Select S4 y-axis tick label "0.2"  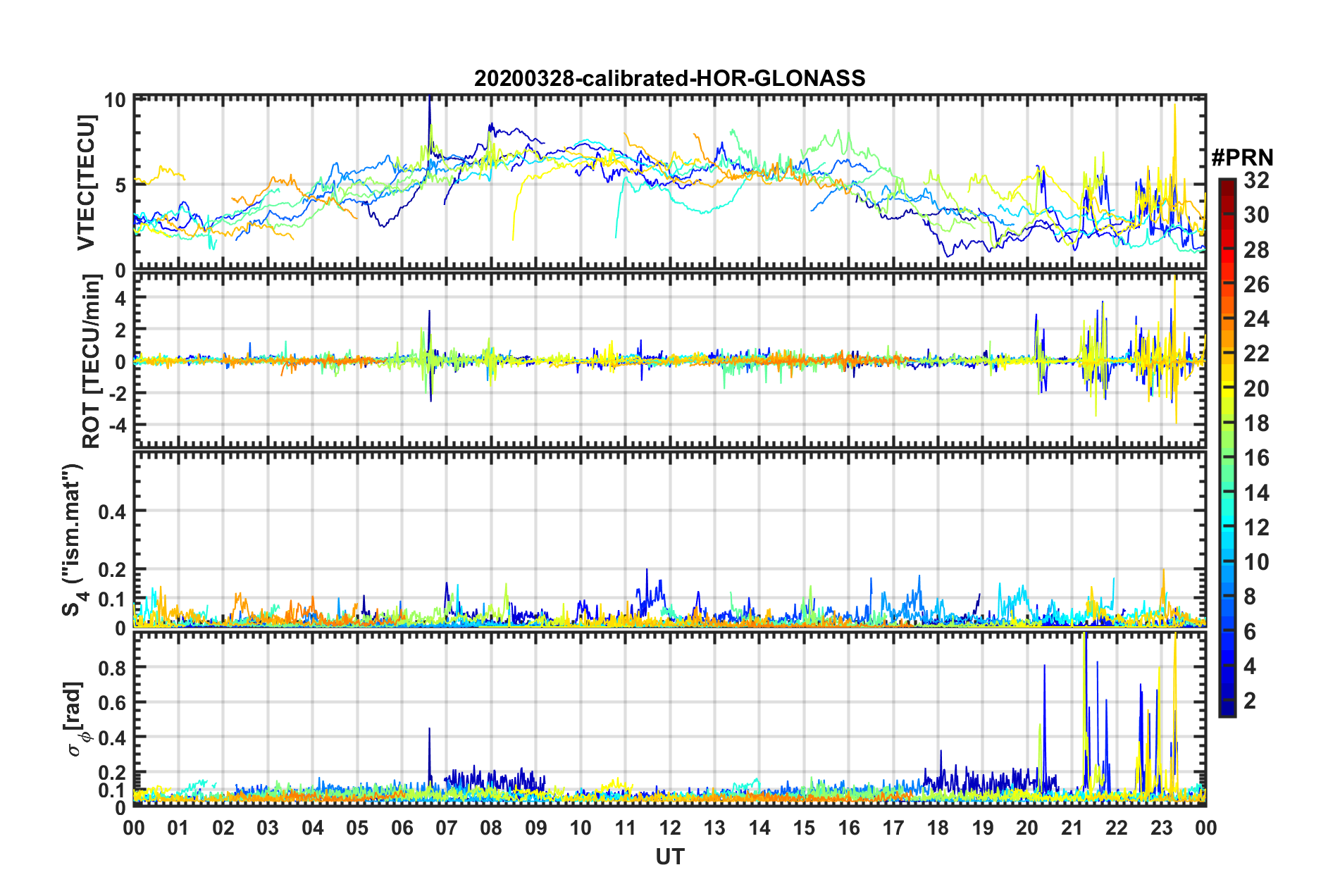point(113,570)
